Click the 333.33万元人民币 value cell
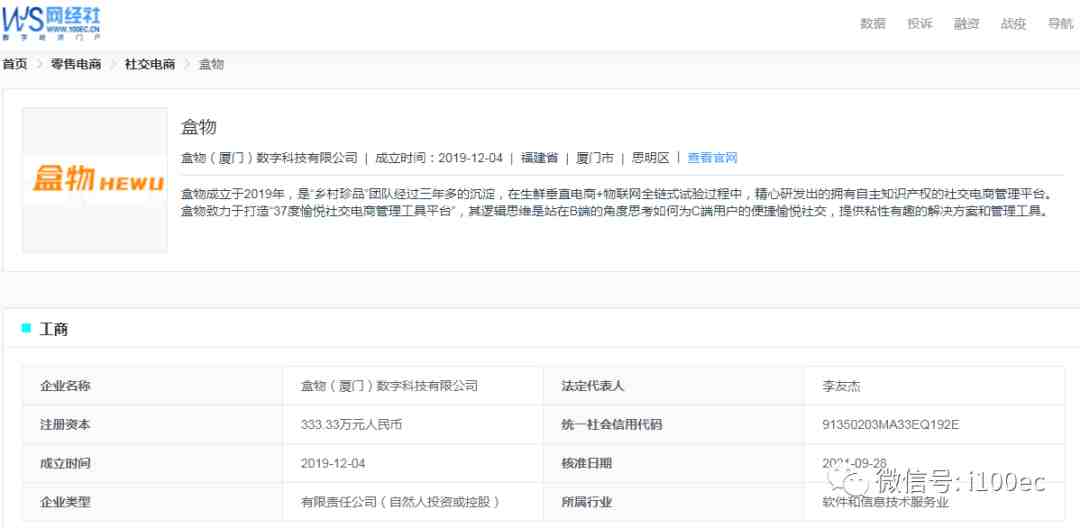The height and width of the screenshot is (528, 1080). coord(413,425)
